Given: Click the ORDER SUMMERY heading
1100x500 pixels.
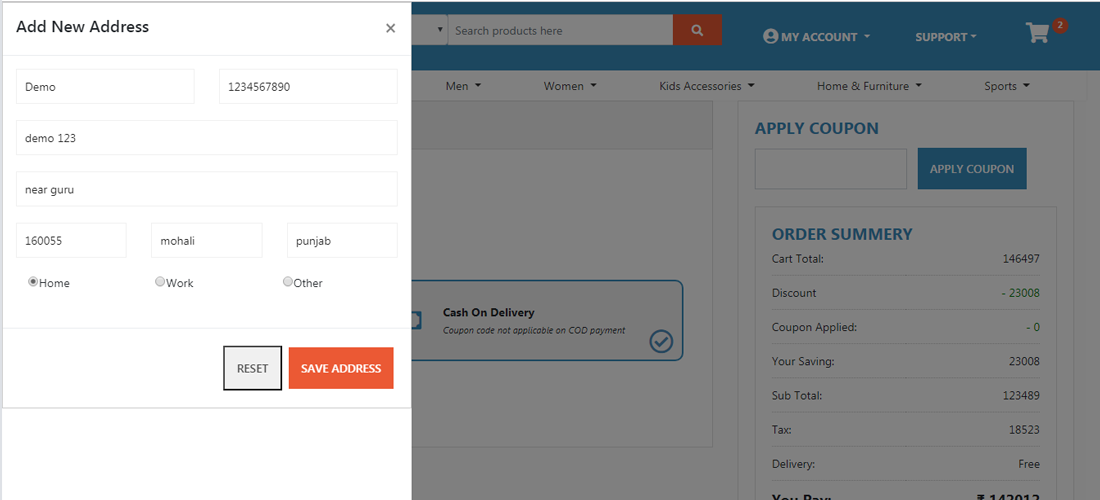Looking at the screenshot, I should (x=842, y=234).
